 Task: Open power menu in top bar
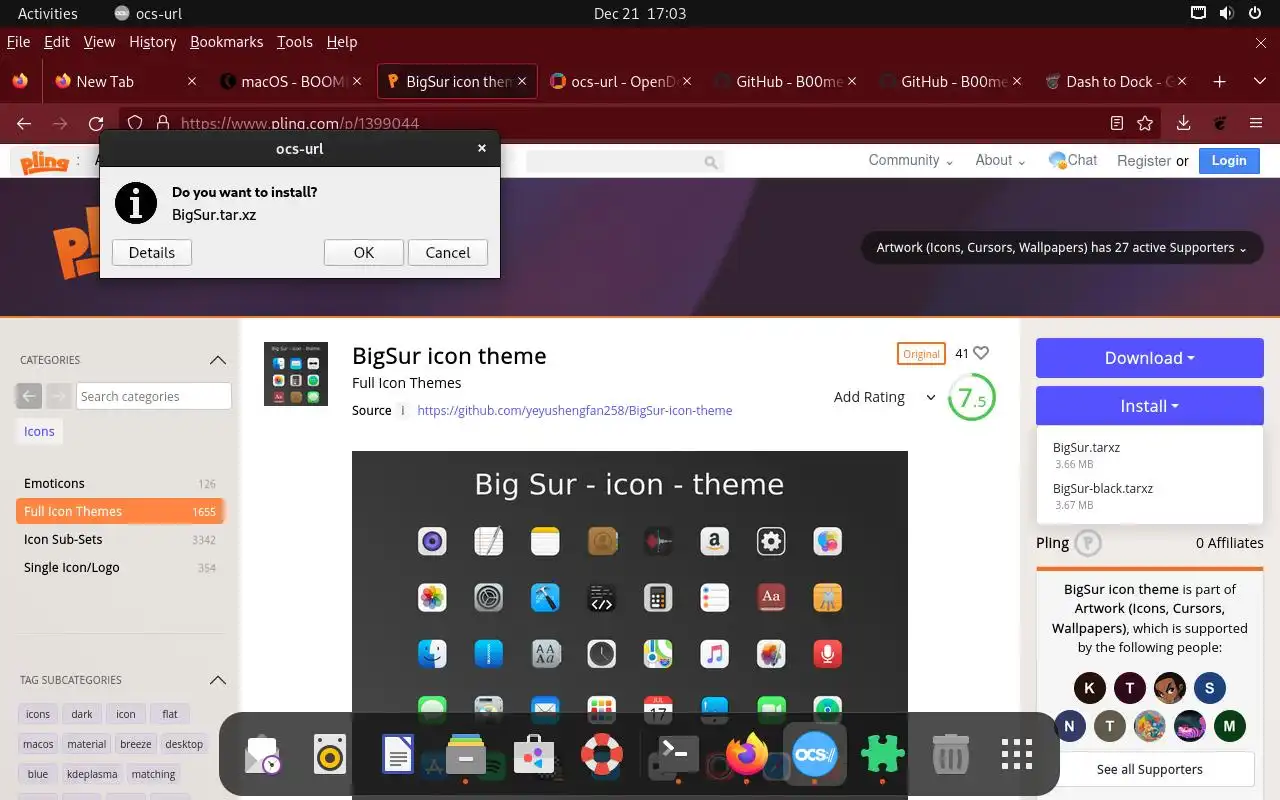1257,14
